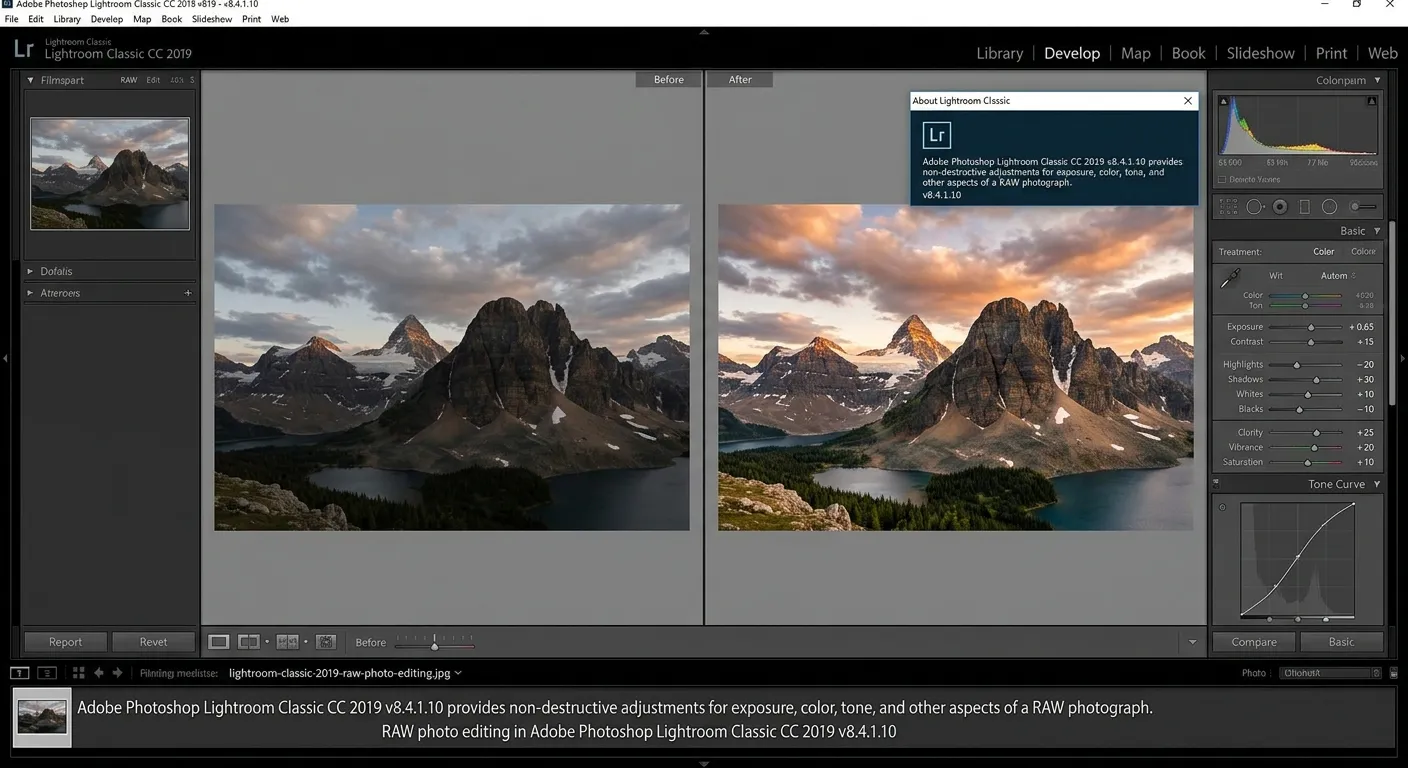Select the bottom filmstrip thumbnail
Screen dimensions: 1408x768
[43, 718]
